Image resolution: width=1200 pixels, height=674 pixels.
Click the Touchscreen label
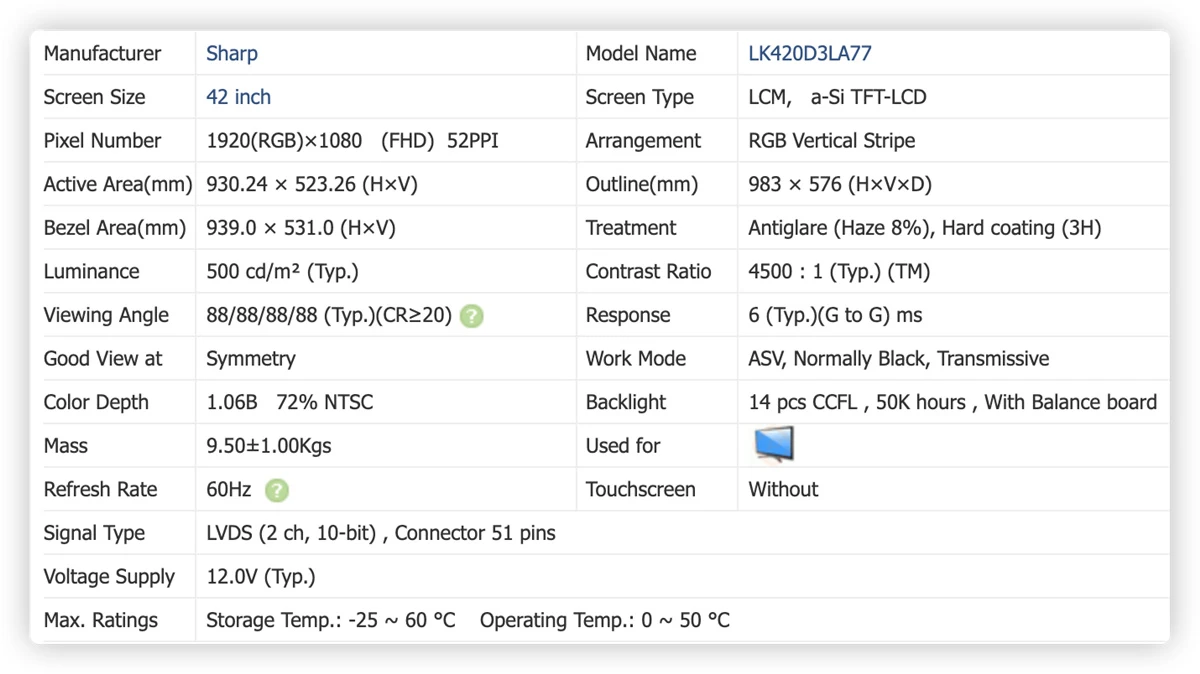(640, 490)
